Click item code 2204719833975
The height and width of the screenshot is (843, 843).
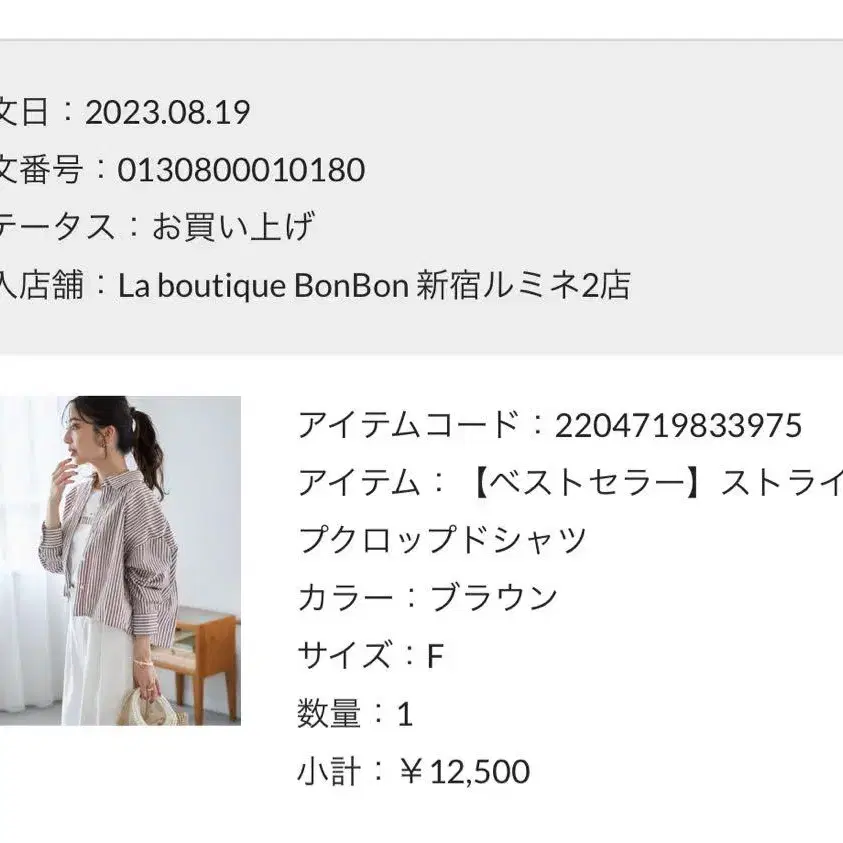[x=678, y=425]
